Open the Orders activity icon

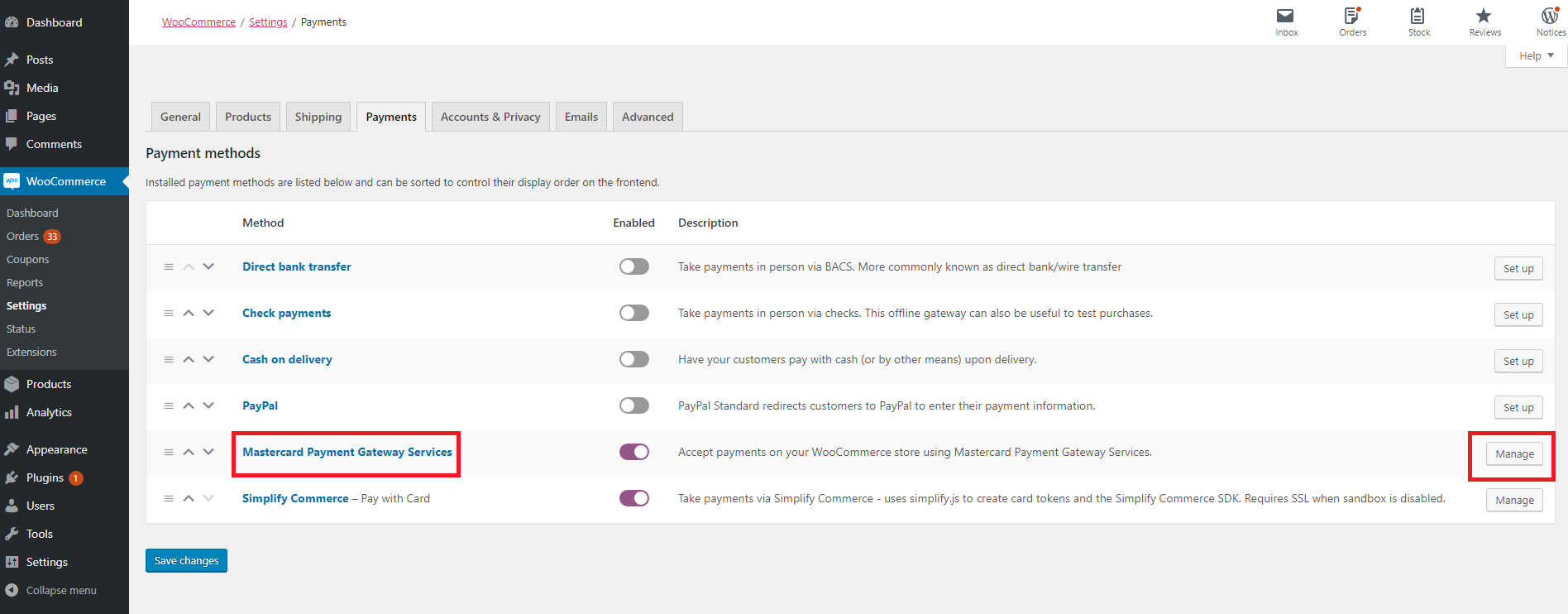(1351, 16)
